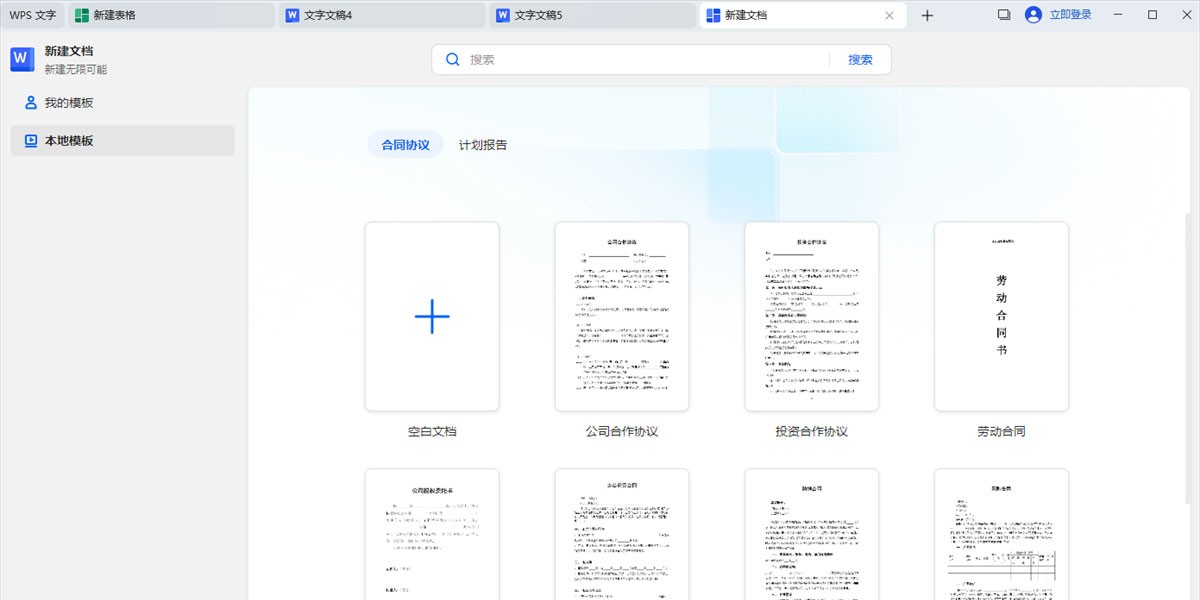
Task: Maximize the WPS window
Action: [1152, 15]
